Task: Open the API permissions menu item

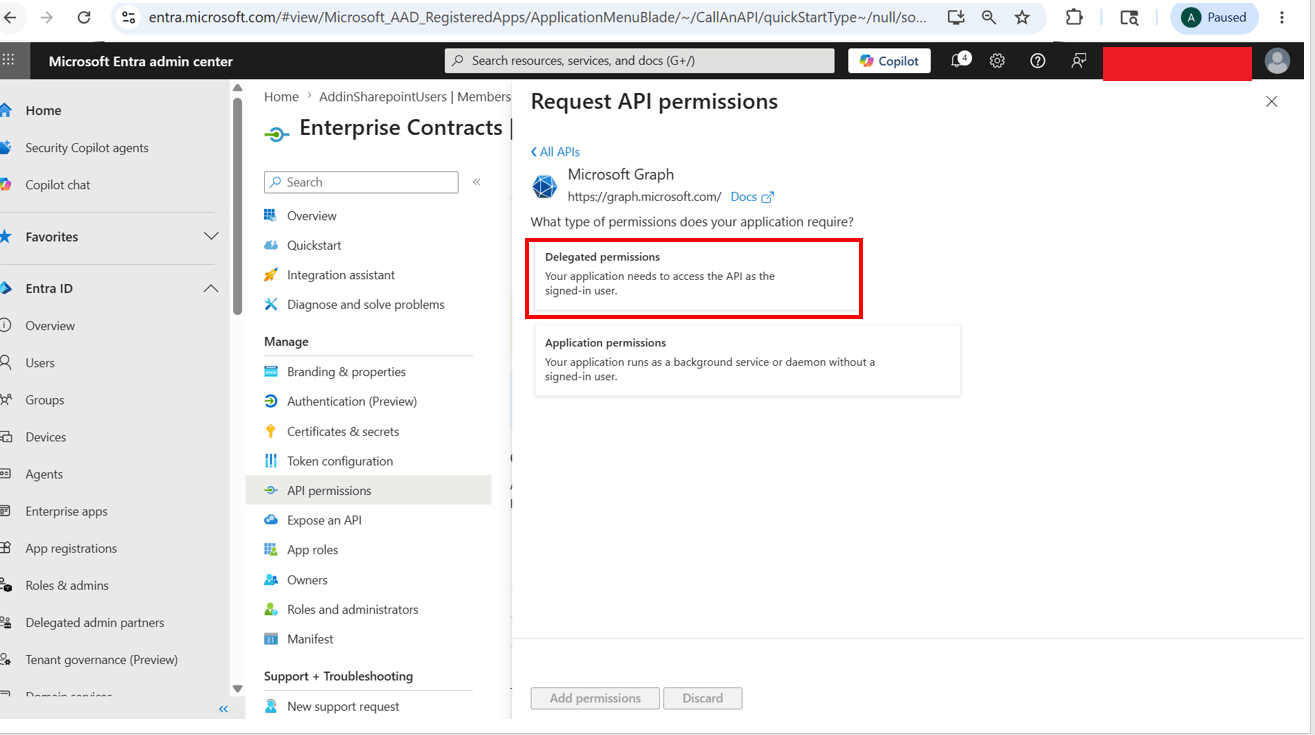Action: (x=368, y=490)
